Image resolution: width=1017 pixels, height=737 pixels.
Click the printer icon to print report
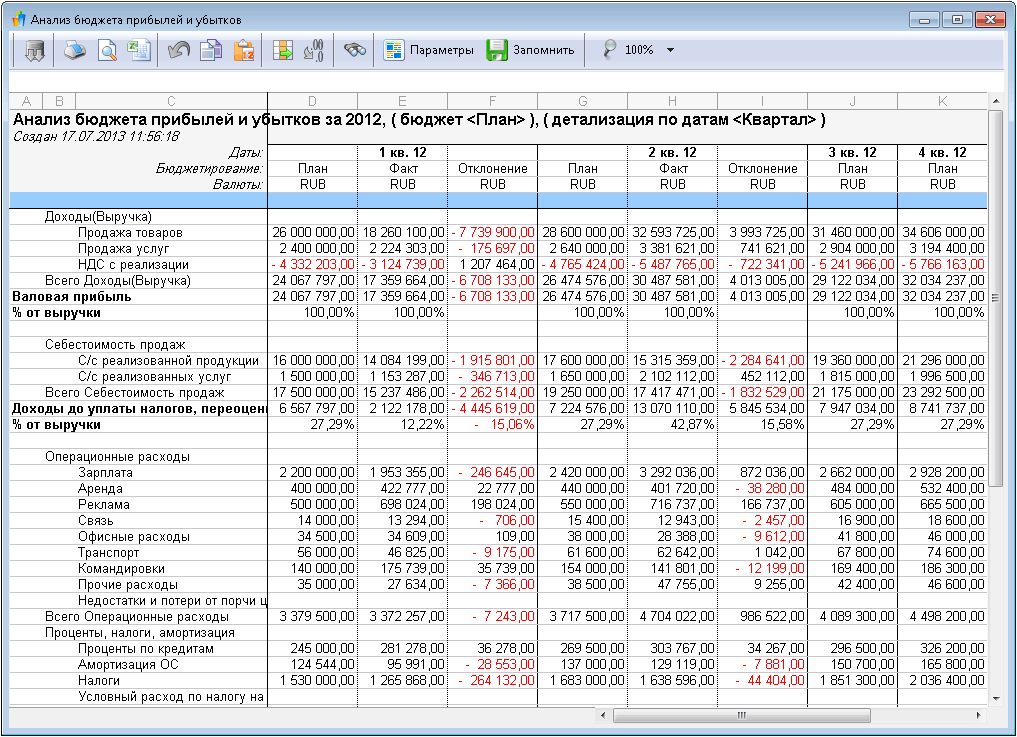[76, 50]
